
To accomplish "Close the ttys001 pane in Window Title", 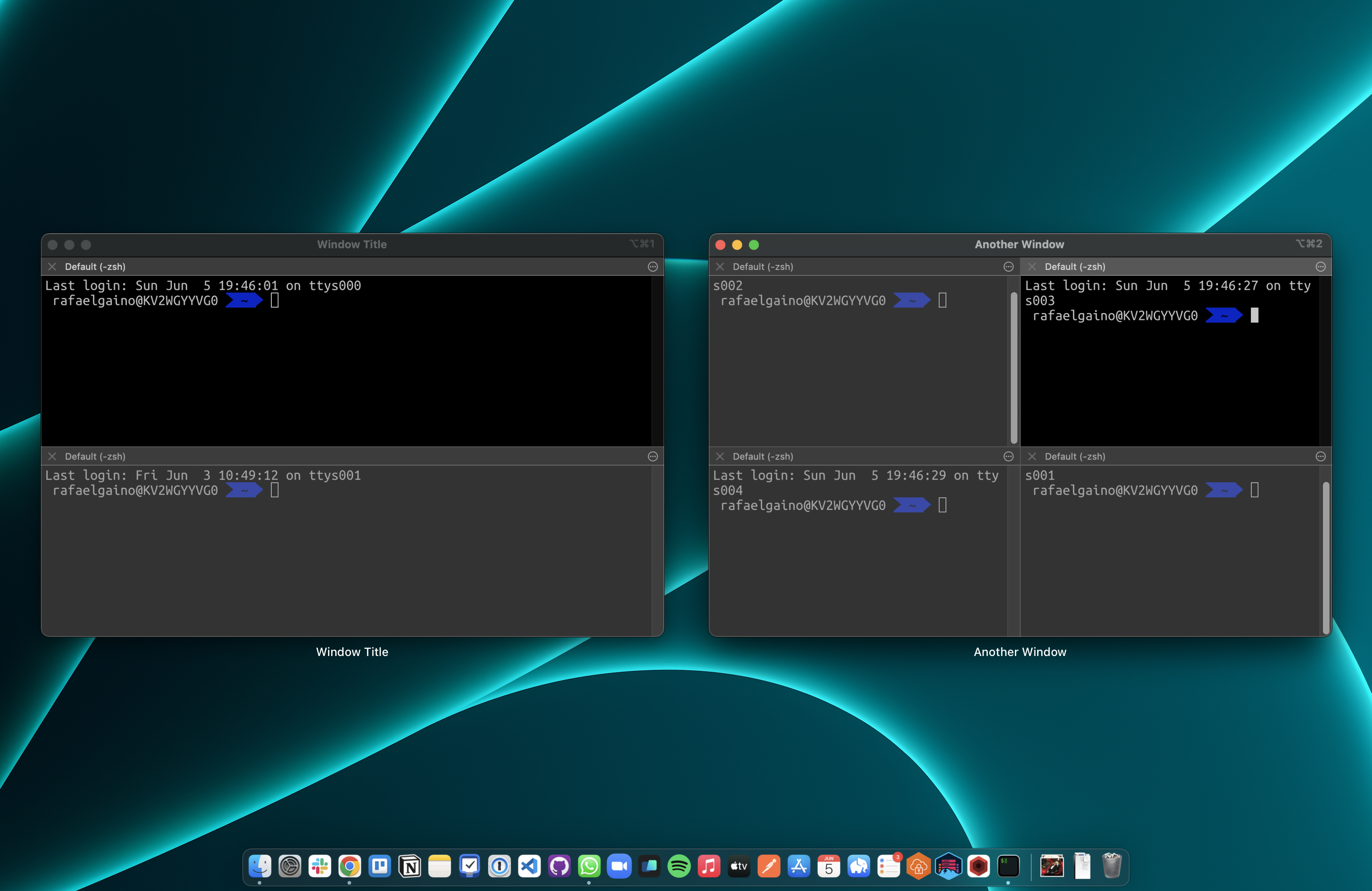I will click(53, 456).
